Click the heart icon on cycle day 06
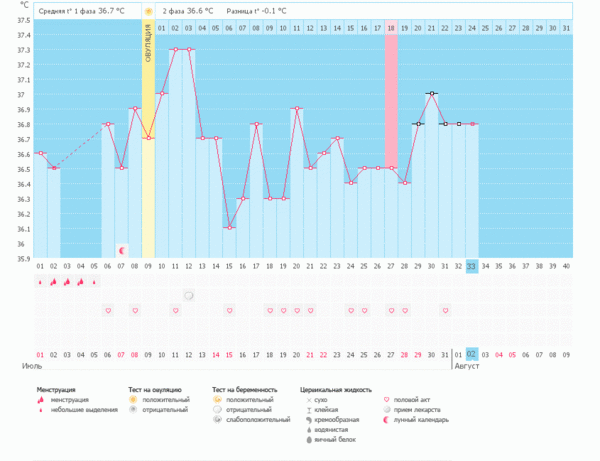The image size is (600, 461). [108, 311]
